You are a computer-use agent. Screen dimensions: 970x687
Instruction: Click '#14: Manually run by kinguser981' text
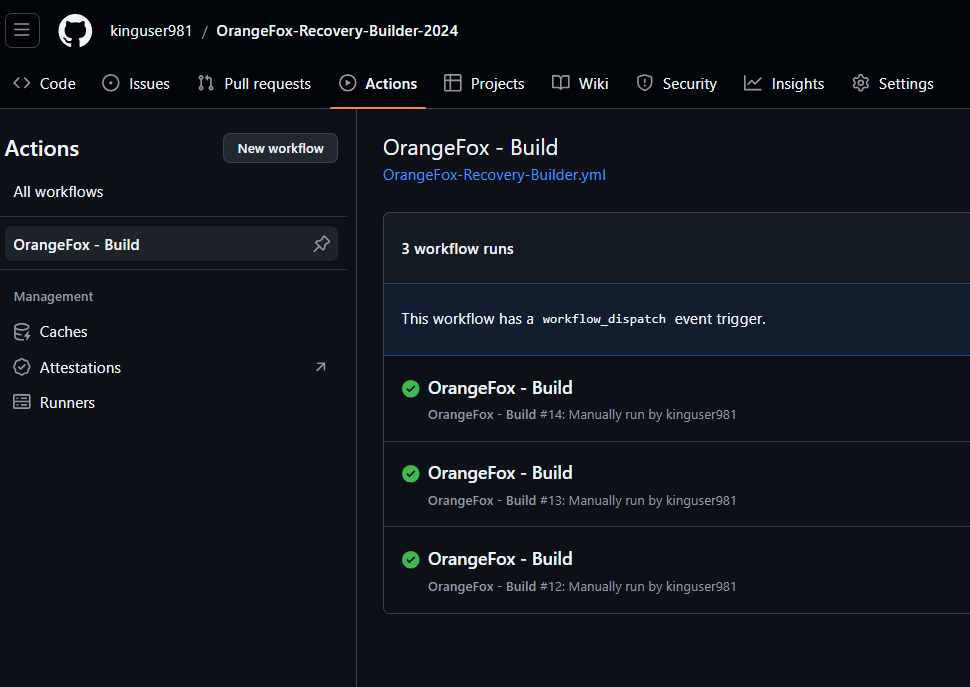point(638,414)
